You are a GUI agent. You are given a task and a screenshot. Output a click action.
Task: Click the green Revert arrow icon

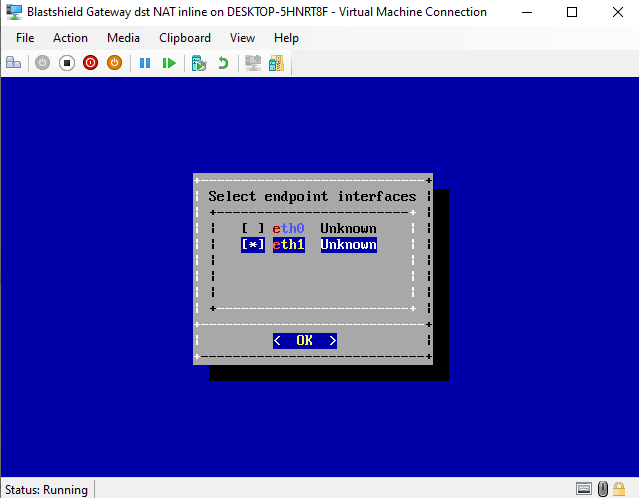click(x=223, y=63)
